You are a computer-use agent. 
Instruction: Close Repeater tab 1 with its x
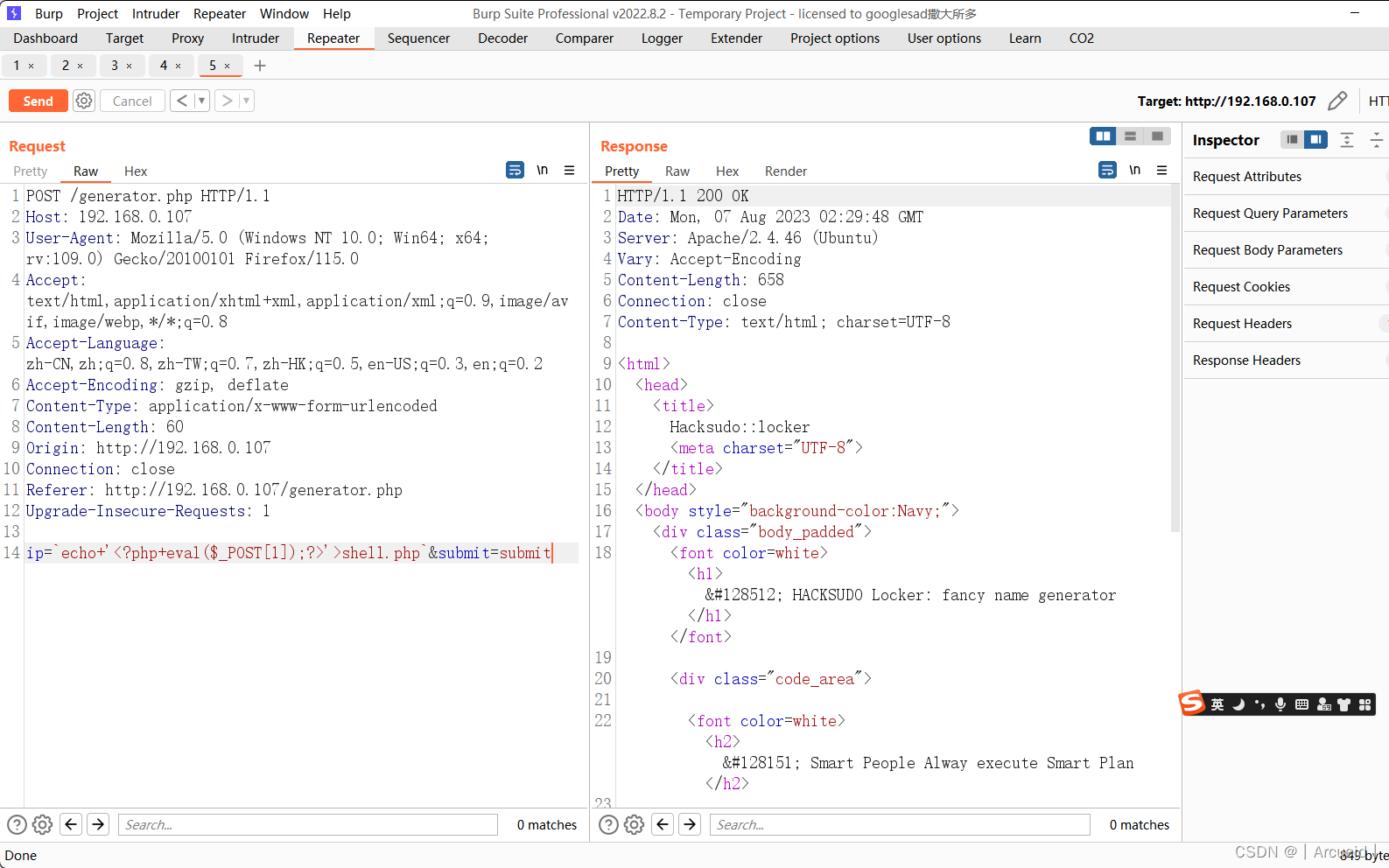(32, 66)
